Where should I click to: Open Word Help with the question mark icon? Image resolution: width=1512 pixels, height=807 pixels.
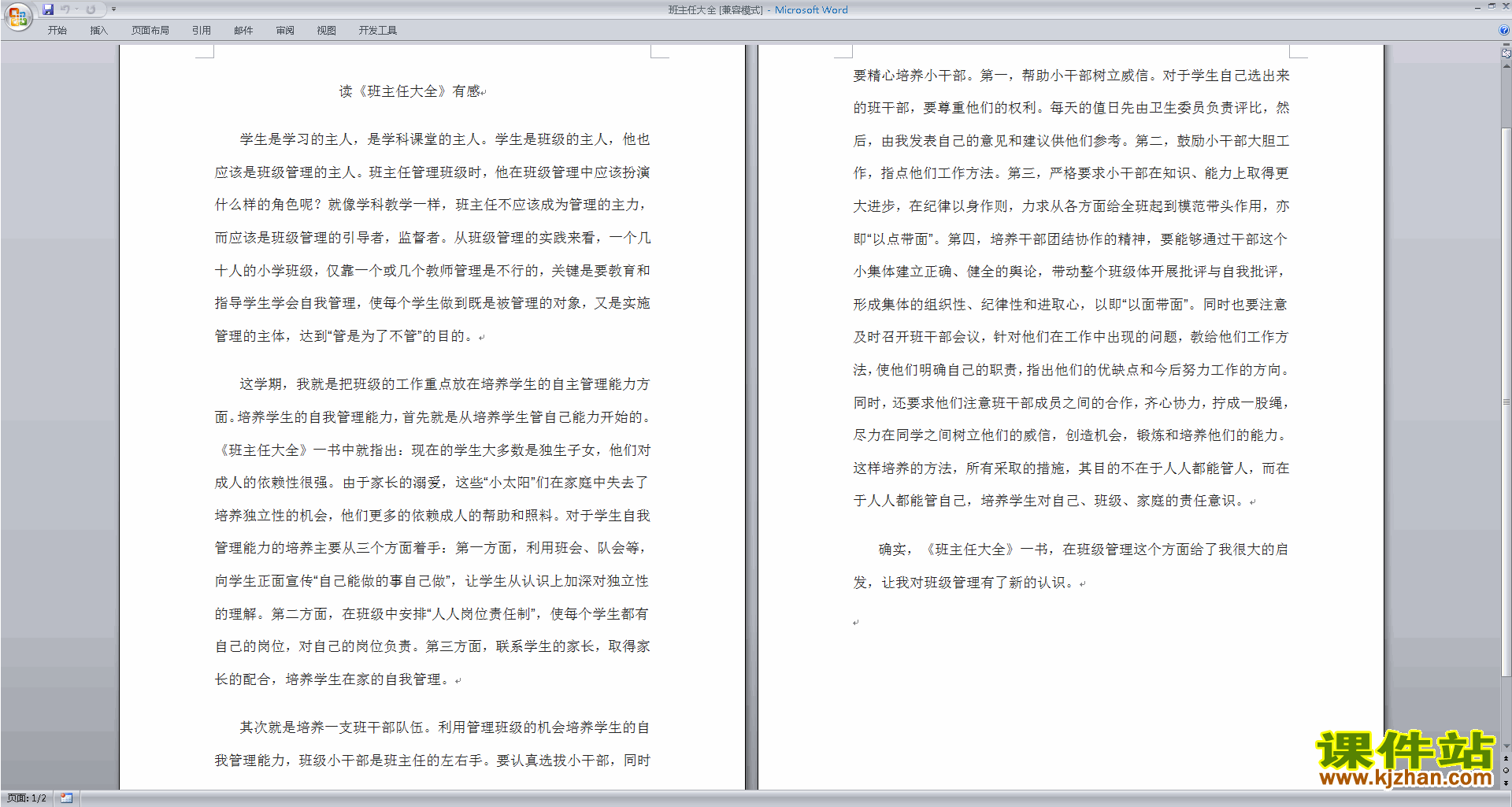(1504, 30)
